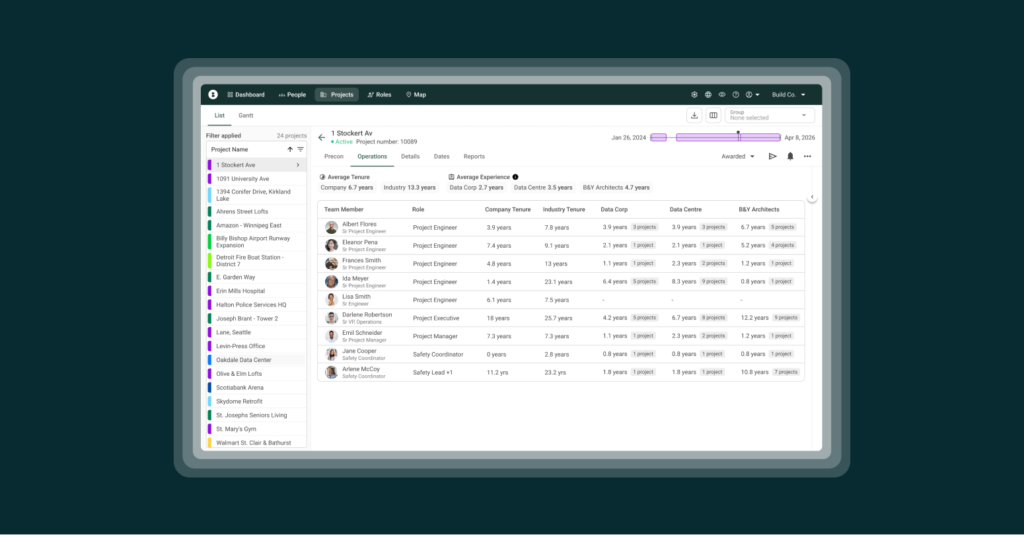The image size is (1024, 535).
Task: Open the Group None selected dropdown
Action: point(769,116)
